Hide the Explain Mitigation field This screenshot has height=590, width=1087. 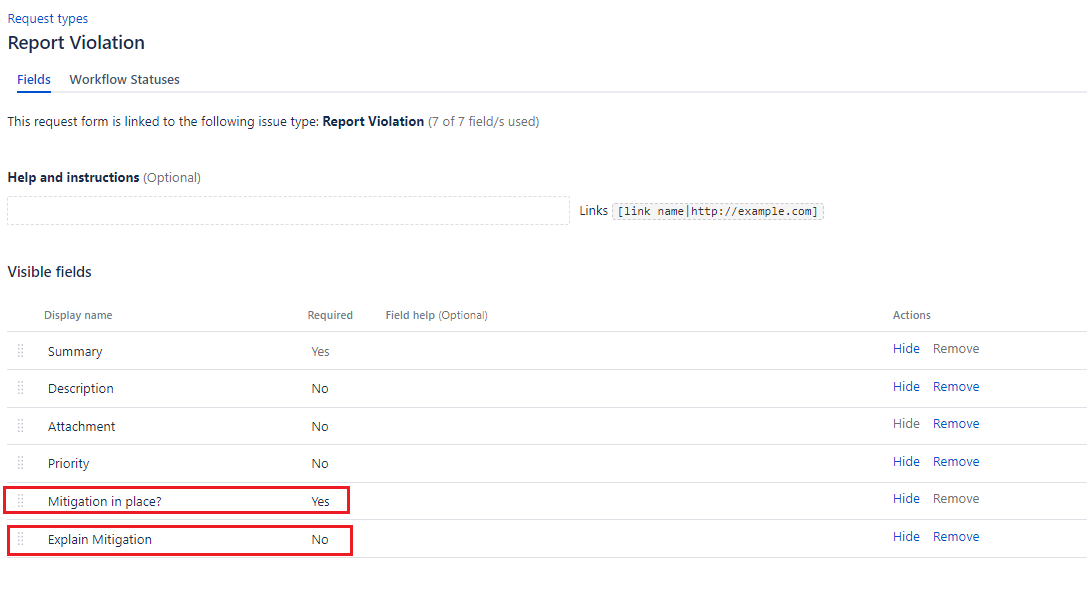906,536
